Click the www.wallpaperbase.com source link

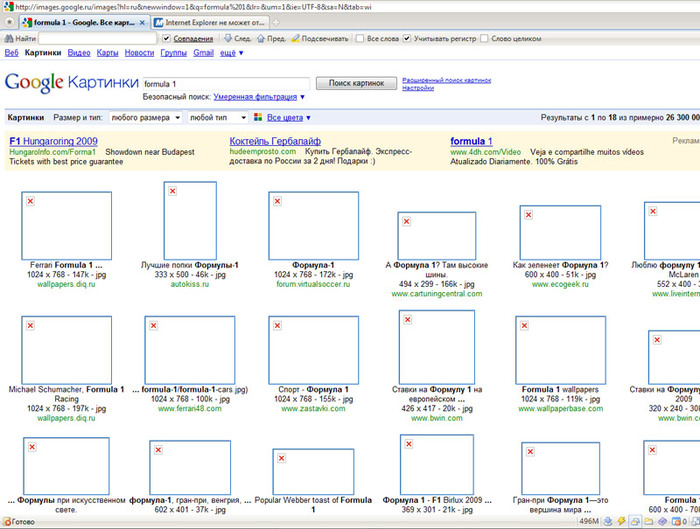(x=561, y=408)
